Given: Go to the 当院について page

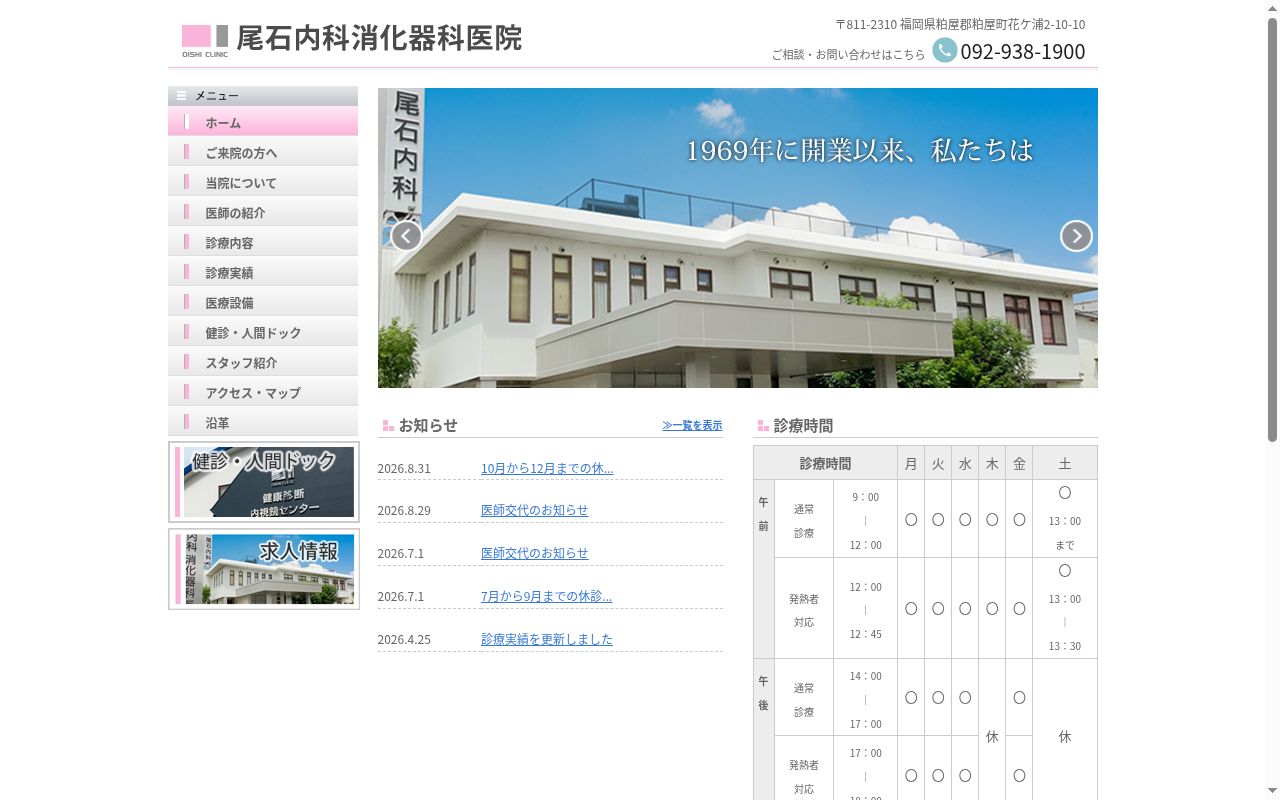Looking at the screenshot, I should [263, 182].
